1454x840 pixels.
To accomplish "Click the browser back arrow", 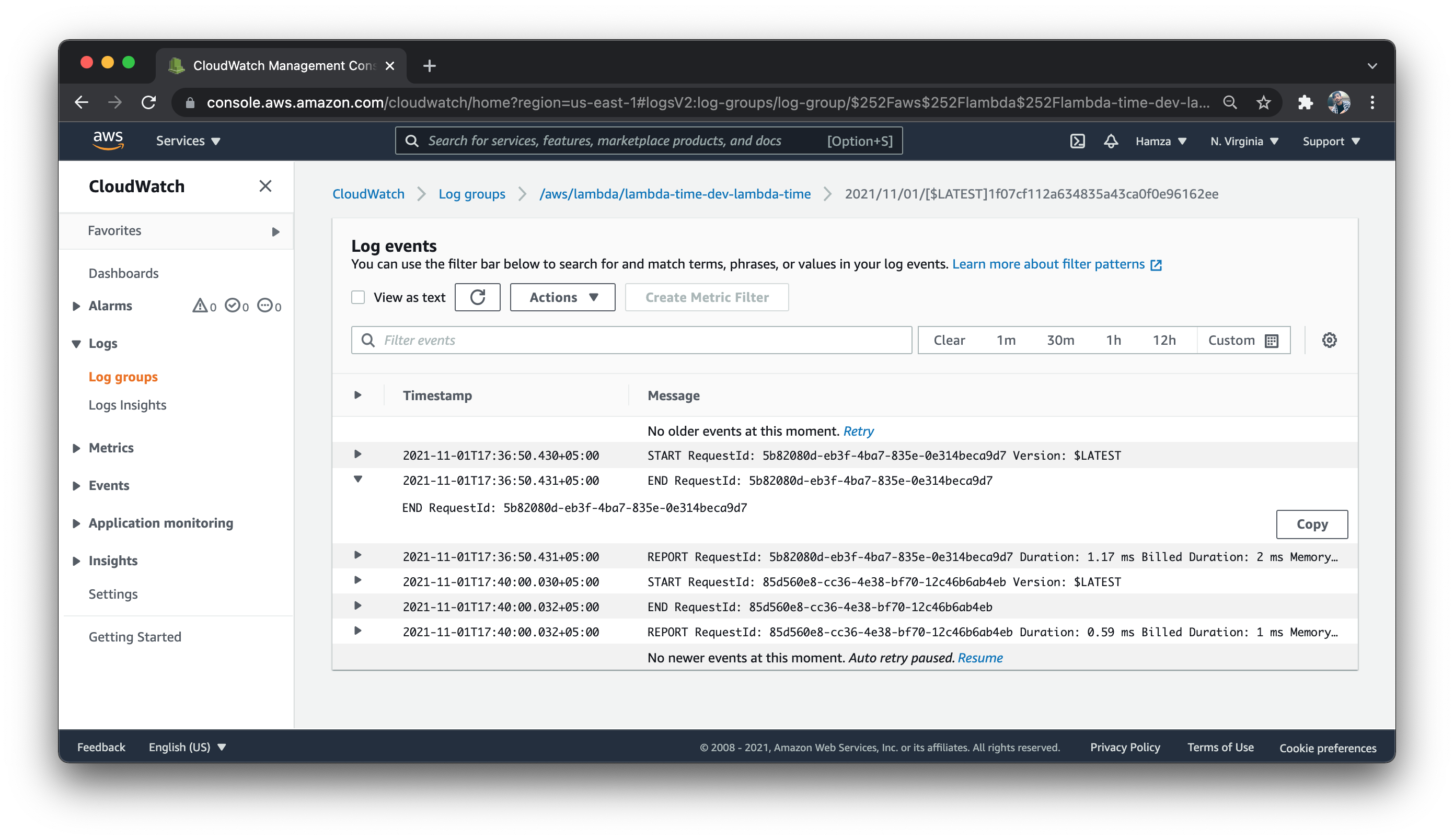I will point(82,102).
